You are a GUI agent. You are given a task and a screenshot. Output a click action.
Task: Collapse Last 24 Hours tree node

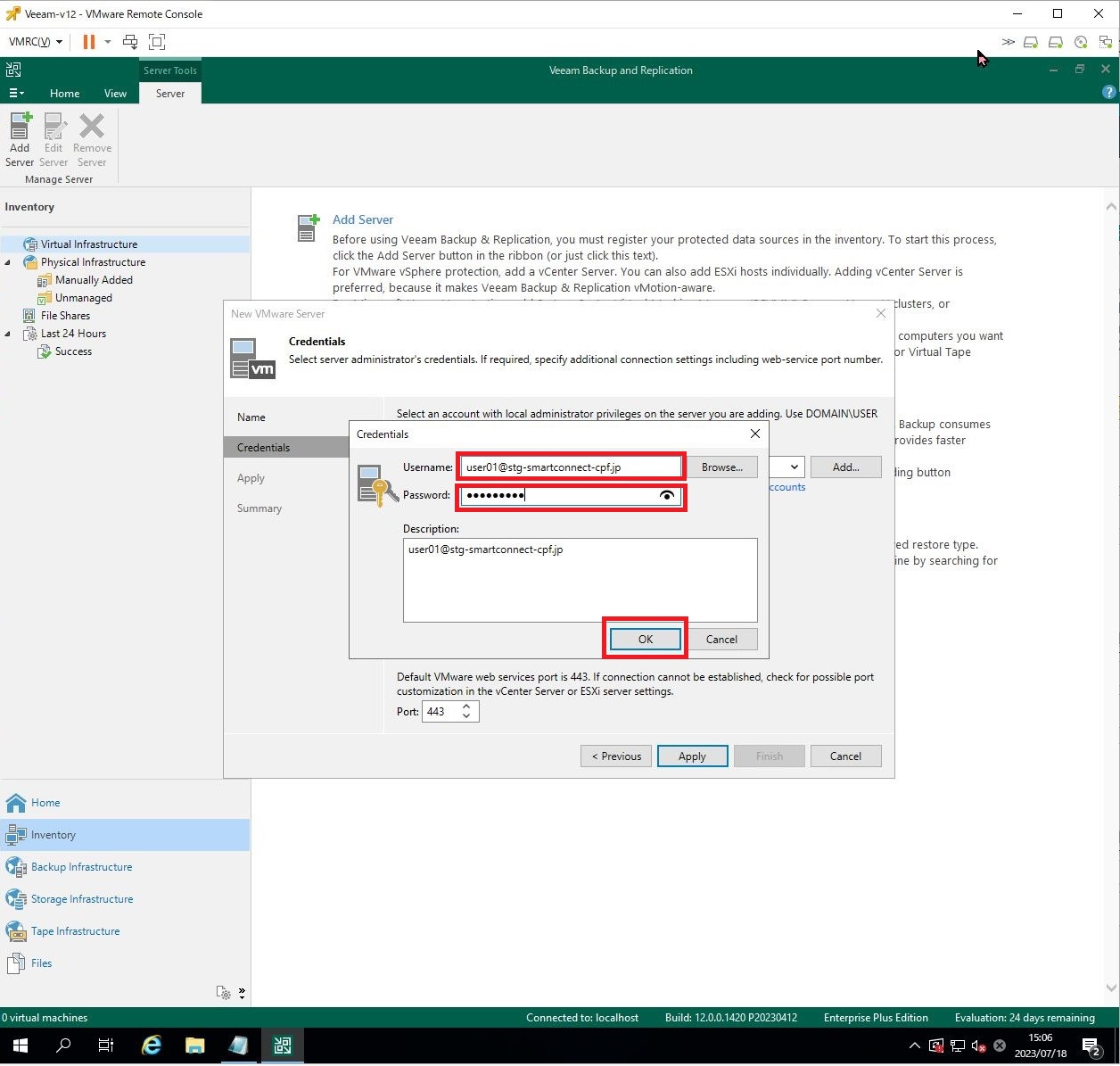pos(8,334)
